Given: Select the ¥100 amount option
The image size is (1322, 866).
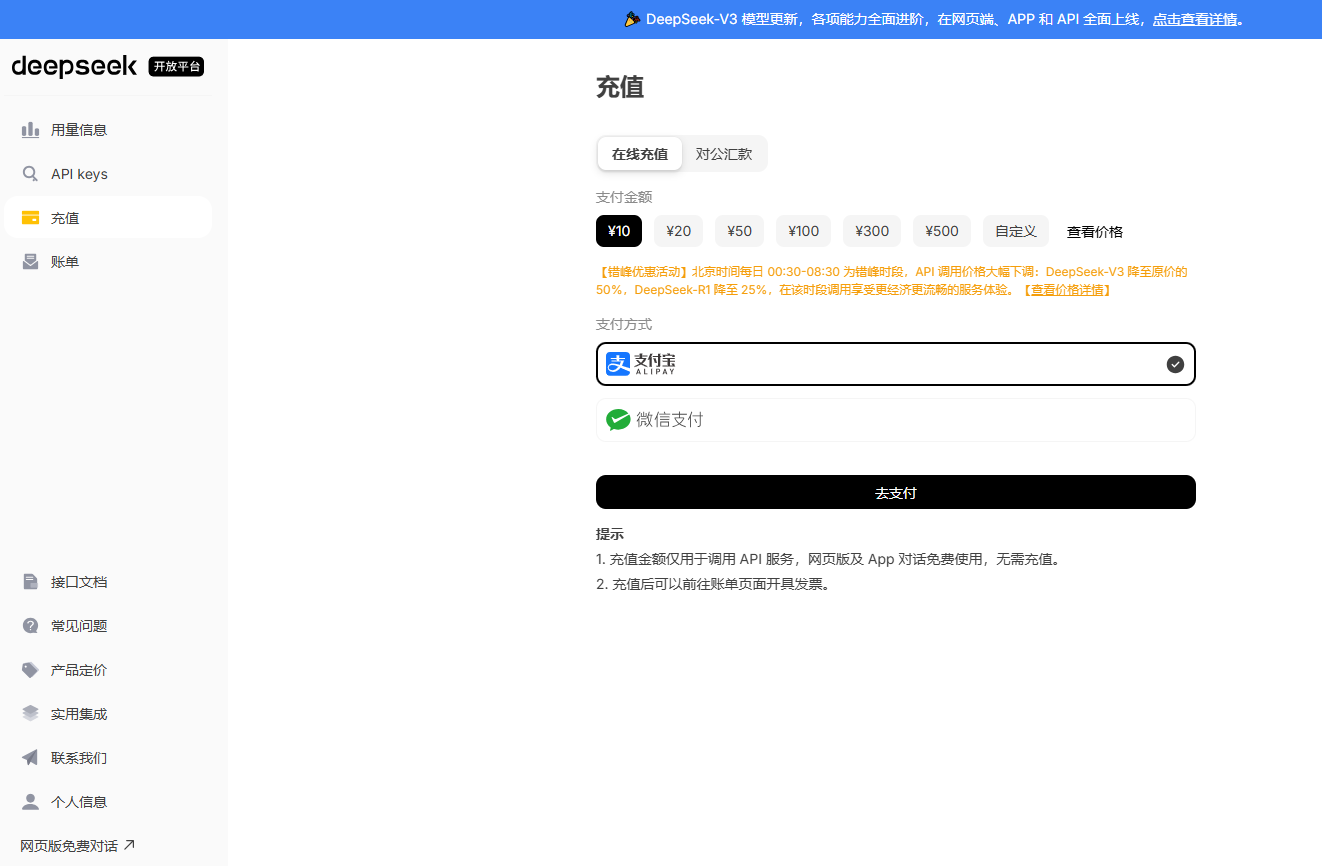Looking at the screenshot, I should (803, 231).
